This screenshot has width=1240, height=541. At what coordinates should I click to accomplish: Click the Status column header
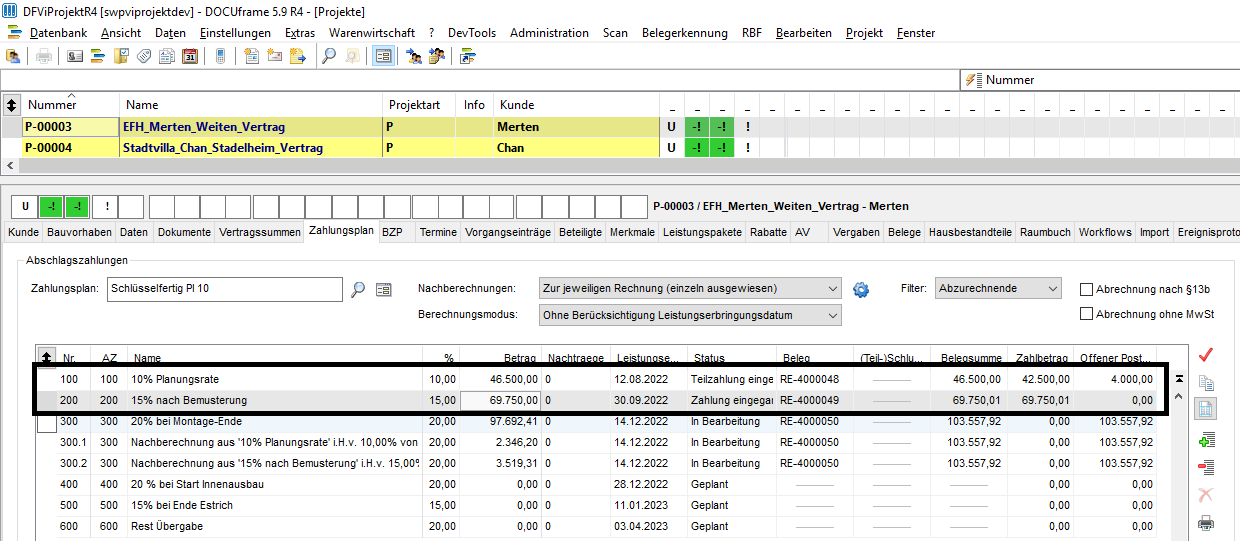pyautogui.click(x=731, y=357)
